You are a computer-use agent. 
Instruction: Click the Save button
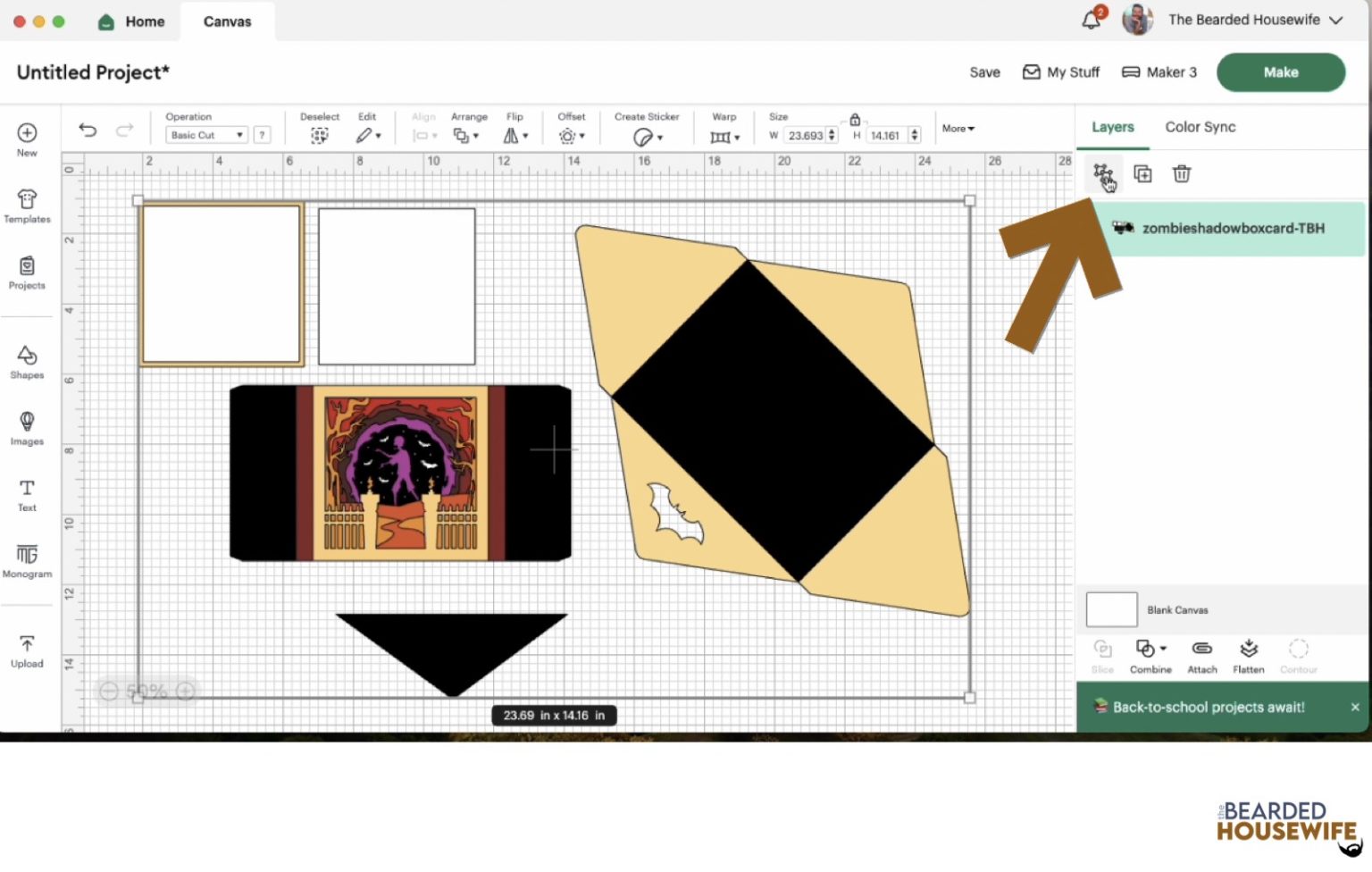[x=984, y=72]
